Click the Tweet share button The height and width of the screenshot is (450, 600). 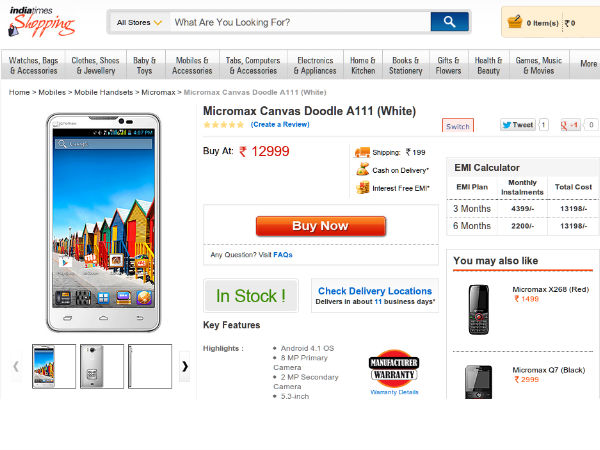(518, 125)
